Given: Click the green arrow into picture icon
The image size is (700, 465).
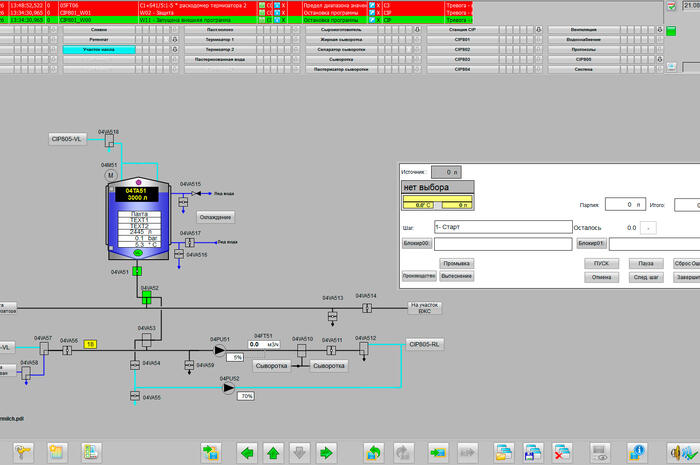Looking at the screenshot, I should coord(438,453).
